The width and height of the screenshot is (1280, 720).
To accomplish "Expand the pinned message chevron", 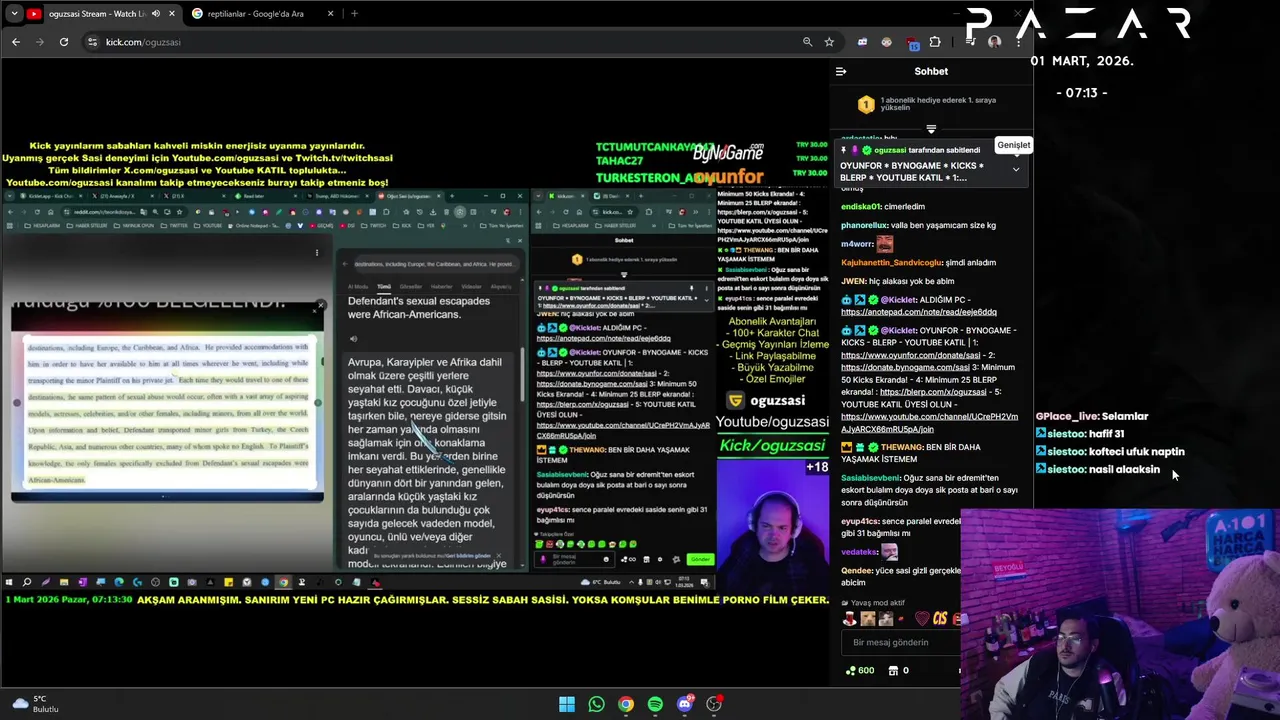I will pyautogui.click(x=1016, y=170).
